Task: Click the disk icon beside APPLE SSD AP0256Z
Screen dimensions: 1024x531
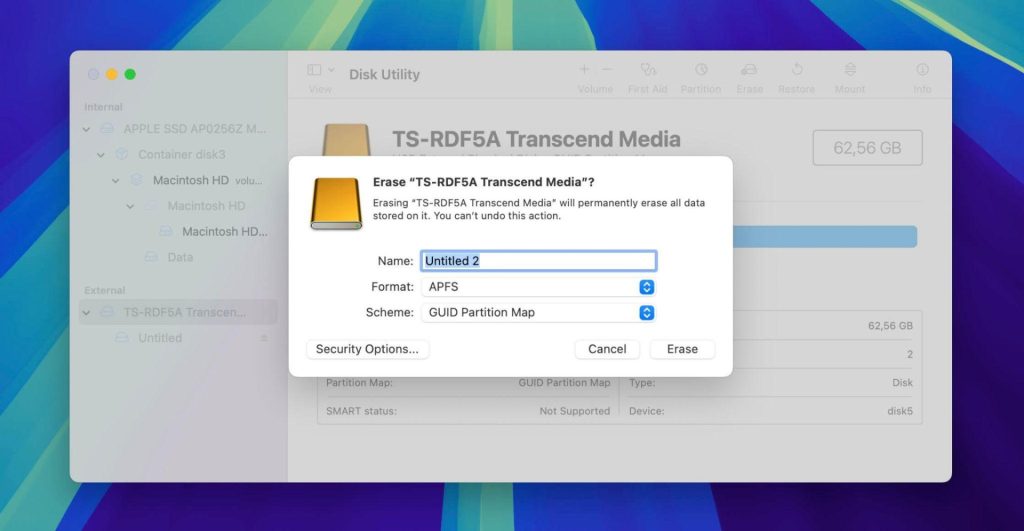Action: coord(107,129)
